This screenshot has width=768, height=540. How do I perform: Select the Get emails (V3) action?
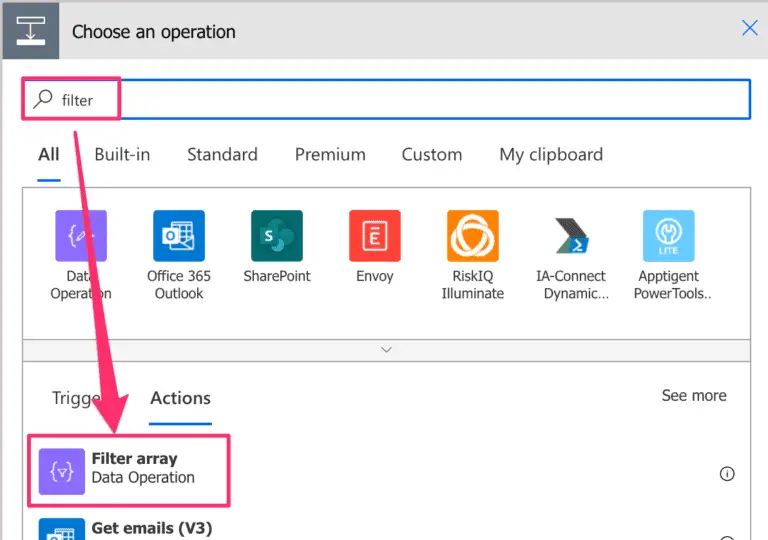click(x=152, y=528)
